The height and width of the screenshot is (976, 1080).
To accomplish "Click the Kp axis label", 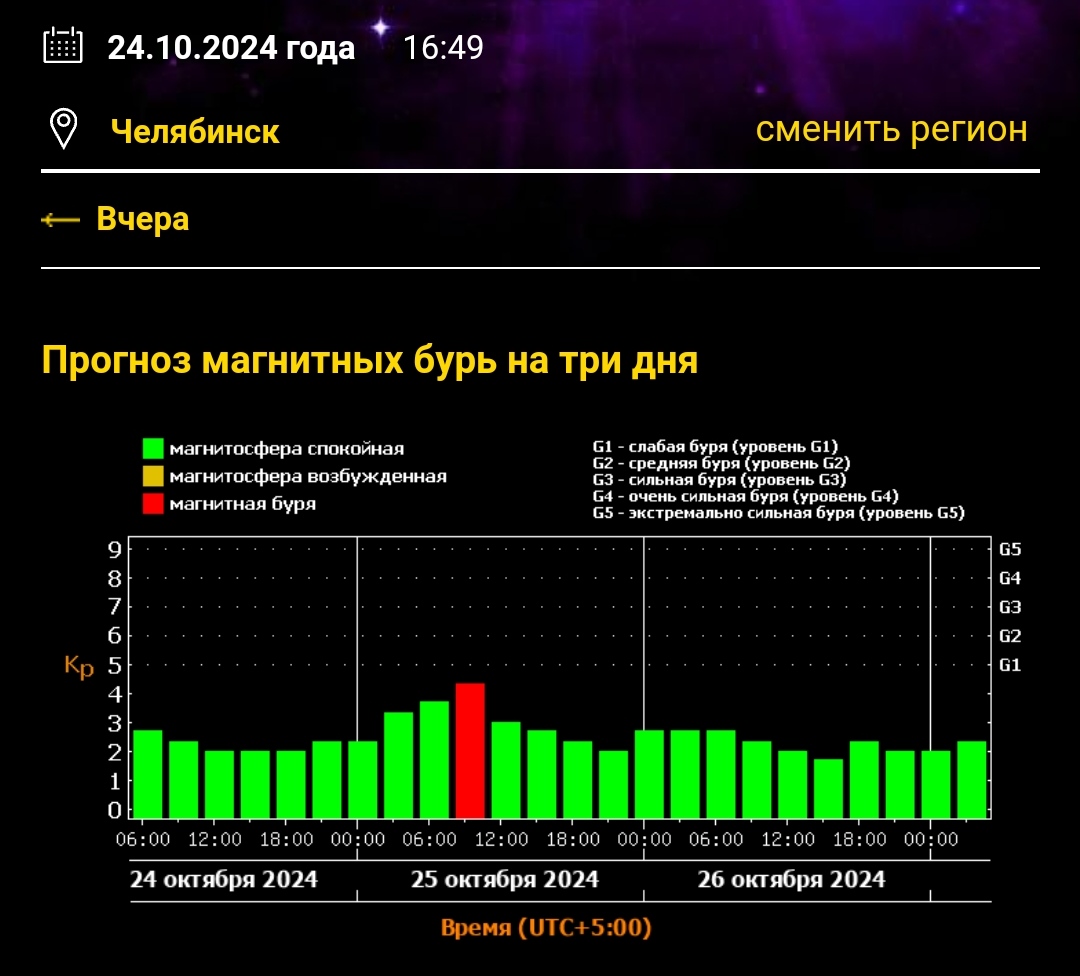I will (79, 666).
